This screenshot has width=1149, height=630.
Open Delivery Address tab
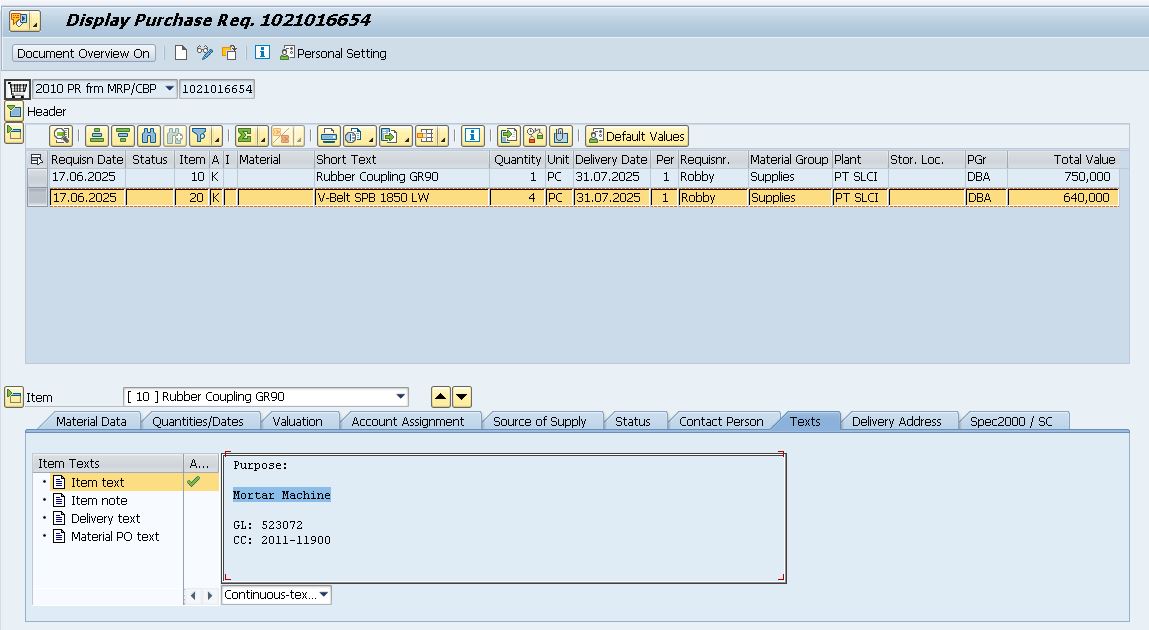(x=896, y=421)
